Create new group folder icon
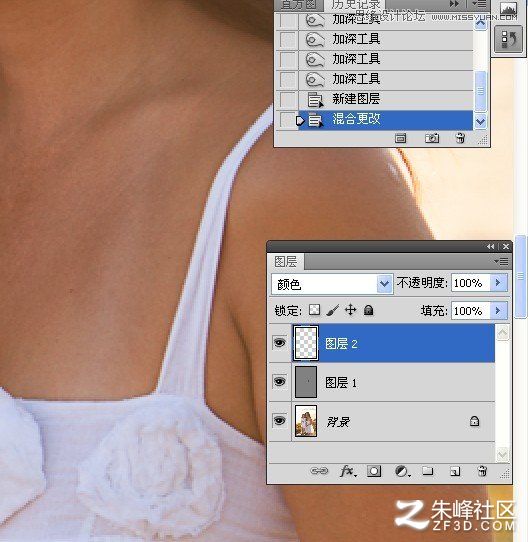Image resolution: width=528 pixels, height=542 pixels. tap(427, 471)
